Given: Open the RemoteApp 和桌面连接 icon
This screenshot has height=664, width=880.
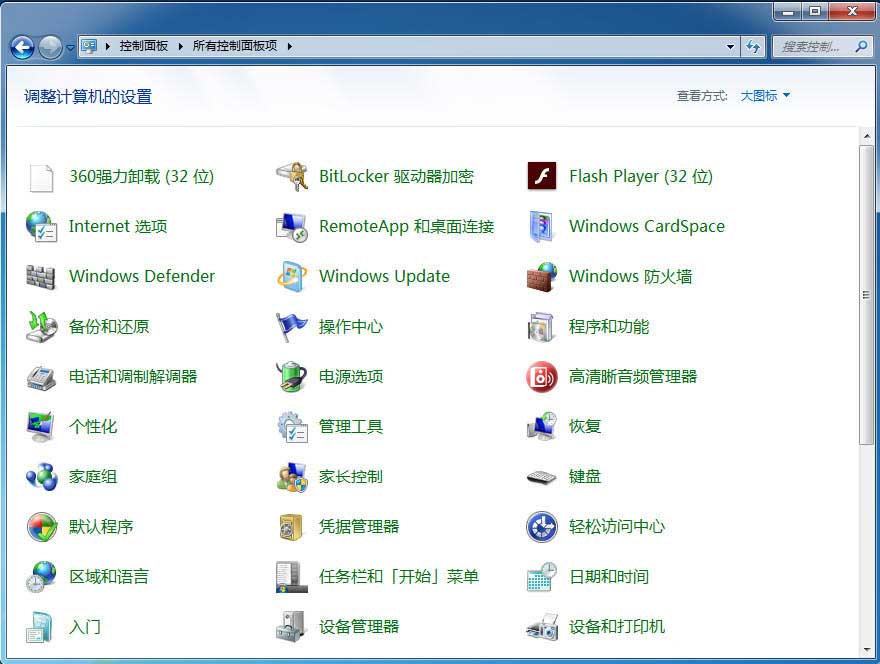Looking at the screenshot, I should coord(291,227).
